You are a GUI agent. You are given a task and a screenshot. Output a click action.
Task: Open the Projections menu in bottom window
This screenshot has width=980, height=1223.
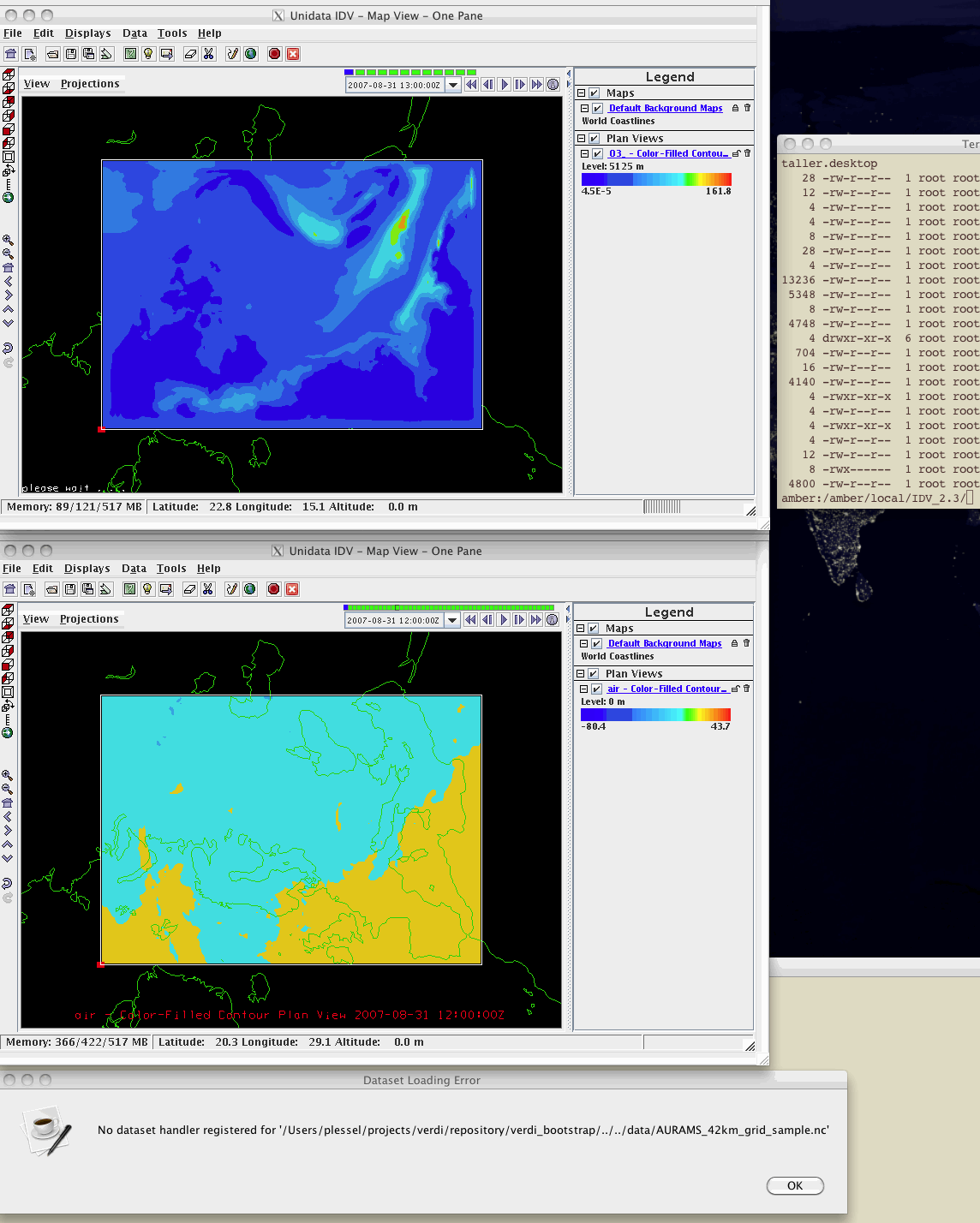[89, 619]
